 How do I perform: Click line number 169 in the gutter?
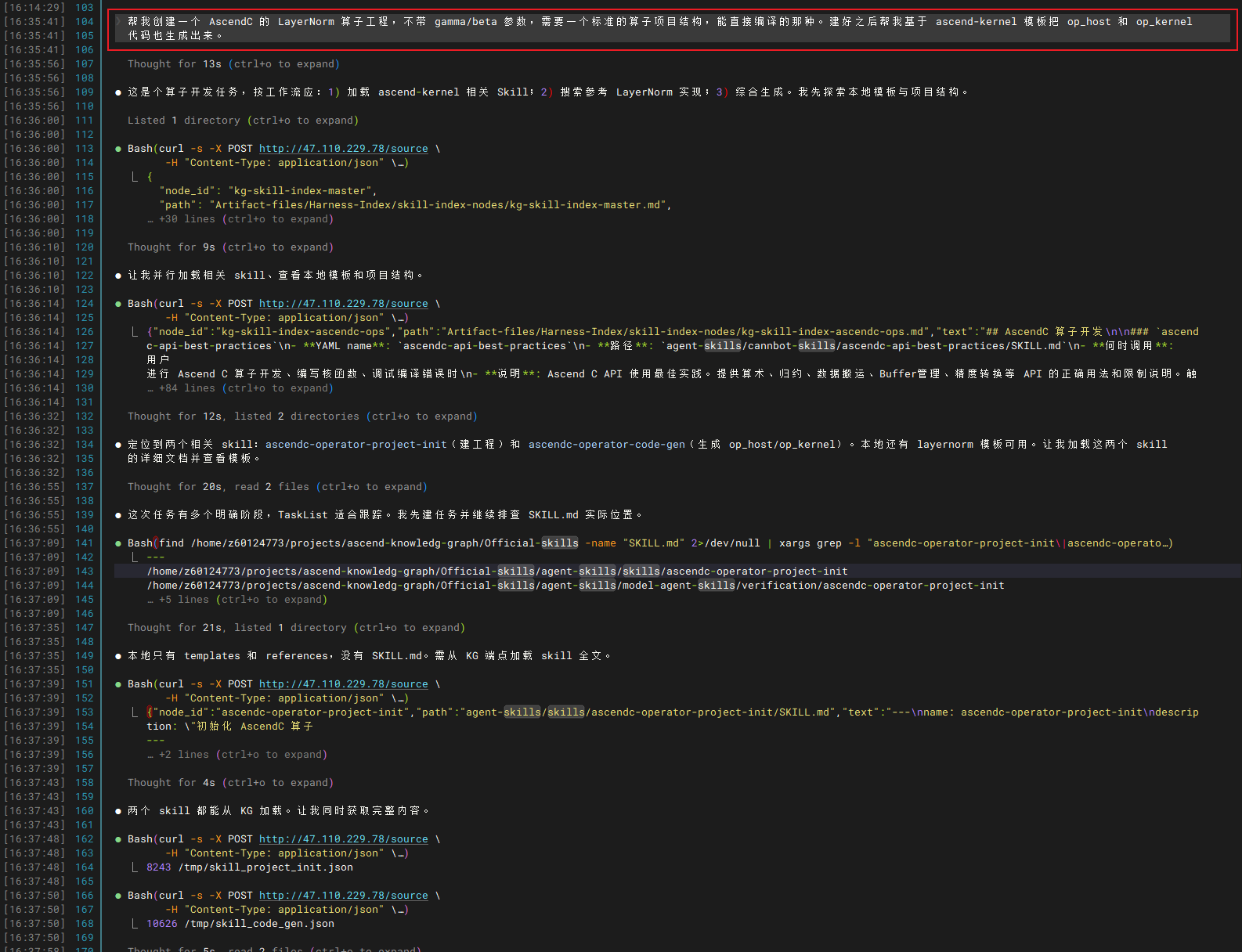pyautogui.click(x=85, y=938)
